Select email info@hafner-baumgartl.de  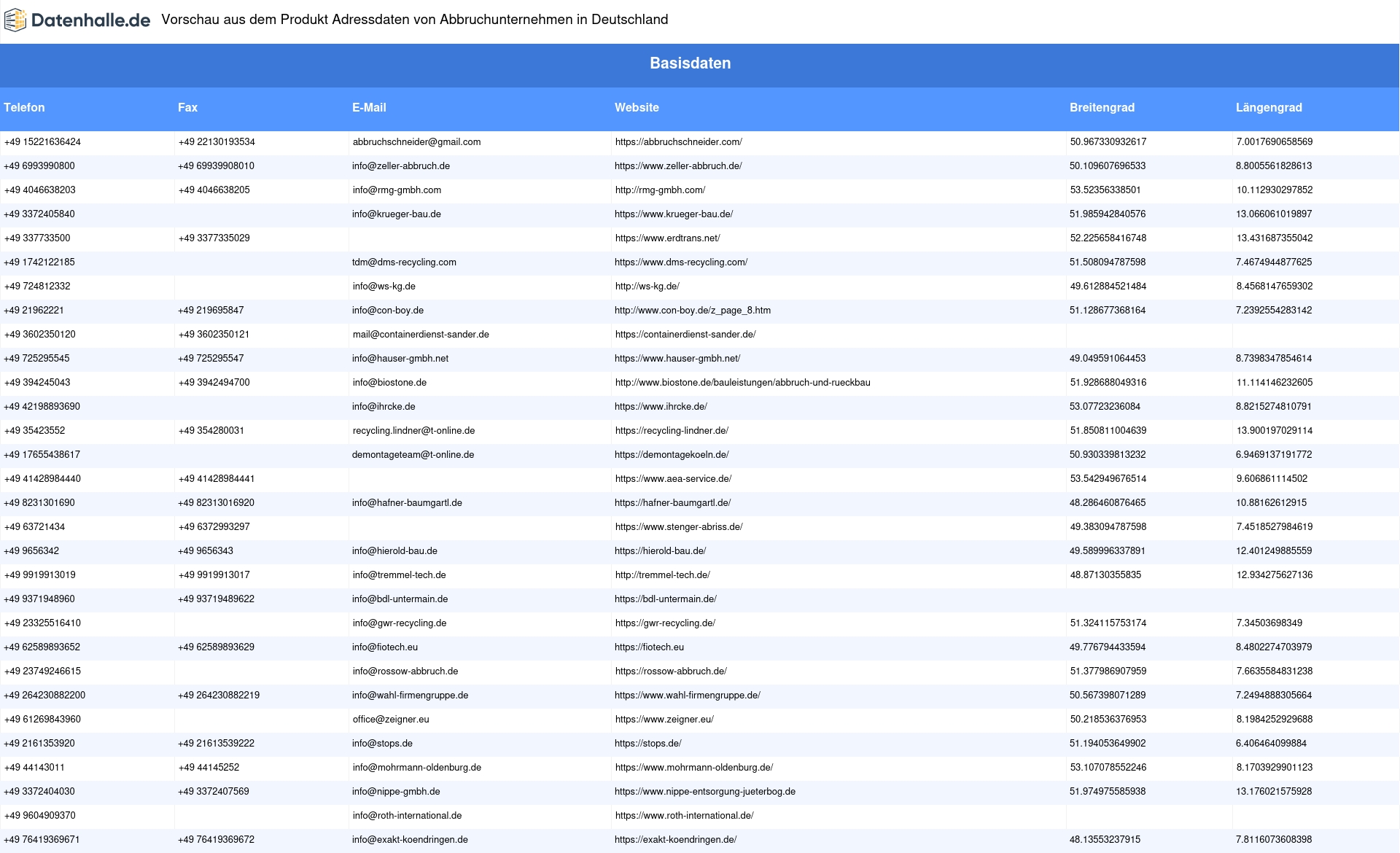tap(407, 503)
